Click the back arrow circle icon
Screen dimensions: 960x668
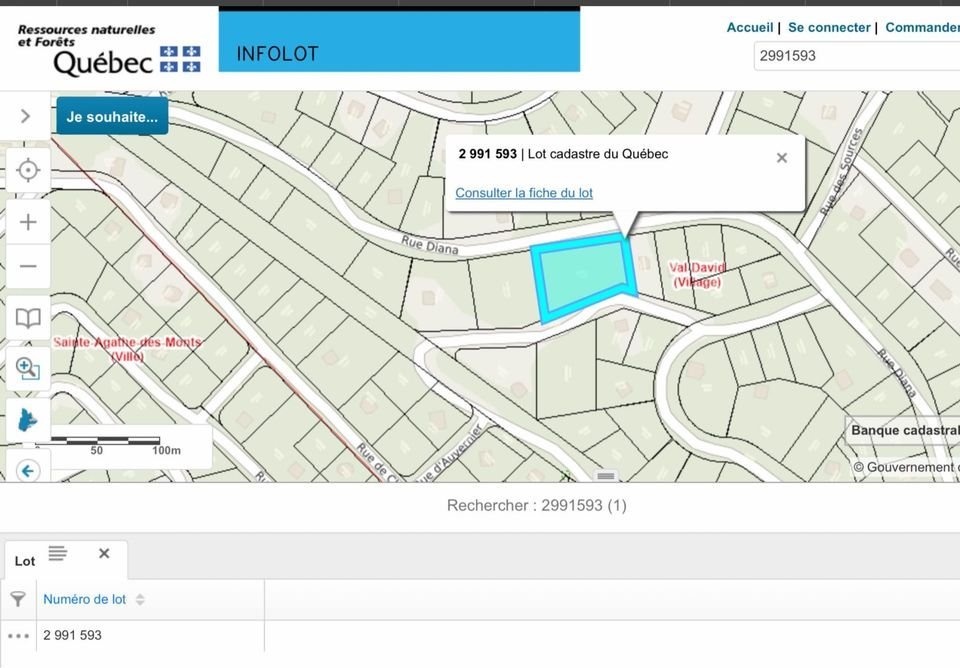(x=28, y=470)
